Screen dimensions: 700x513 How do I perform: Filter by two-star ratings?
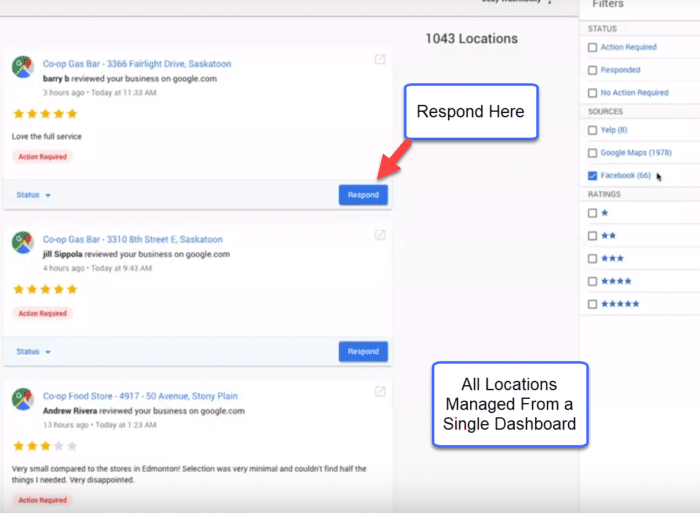[592, 236]
